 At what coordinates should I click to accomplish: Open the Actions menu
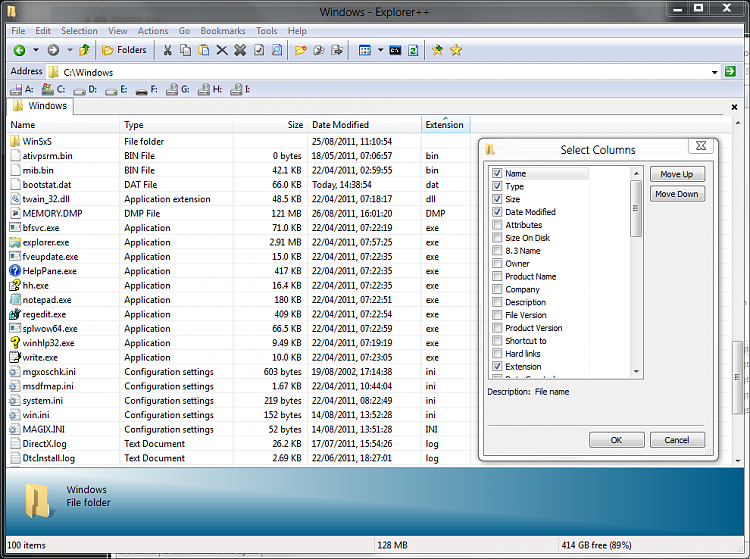click(153, 31)
